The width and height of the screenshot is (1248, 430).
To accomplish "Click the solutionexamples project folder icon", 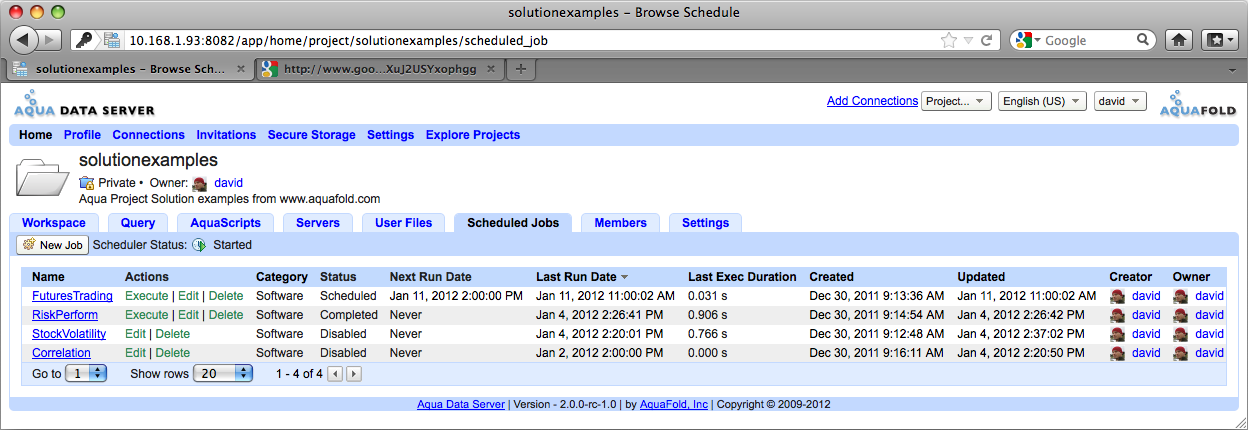I will [x=41, y=179].
